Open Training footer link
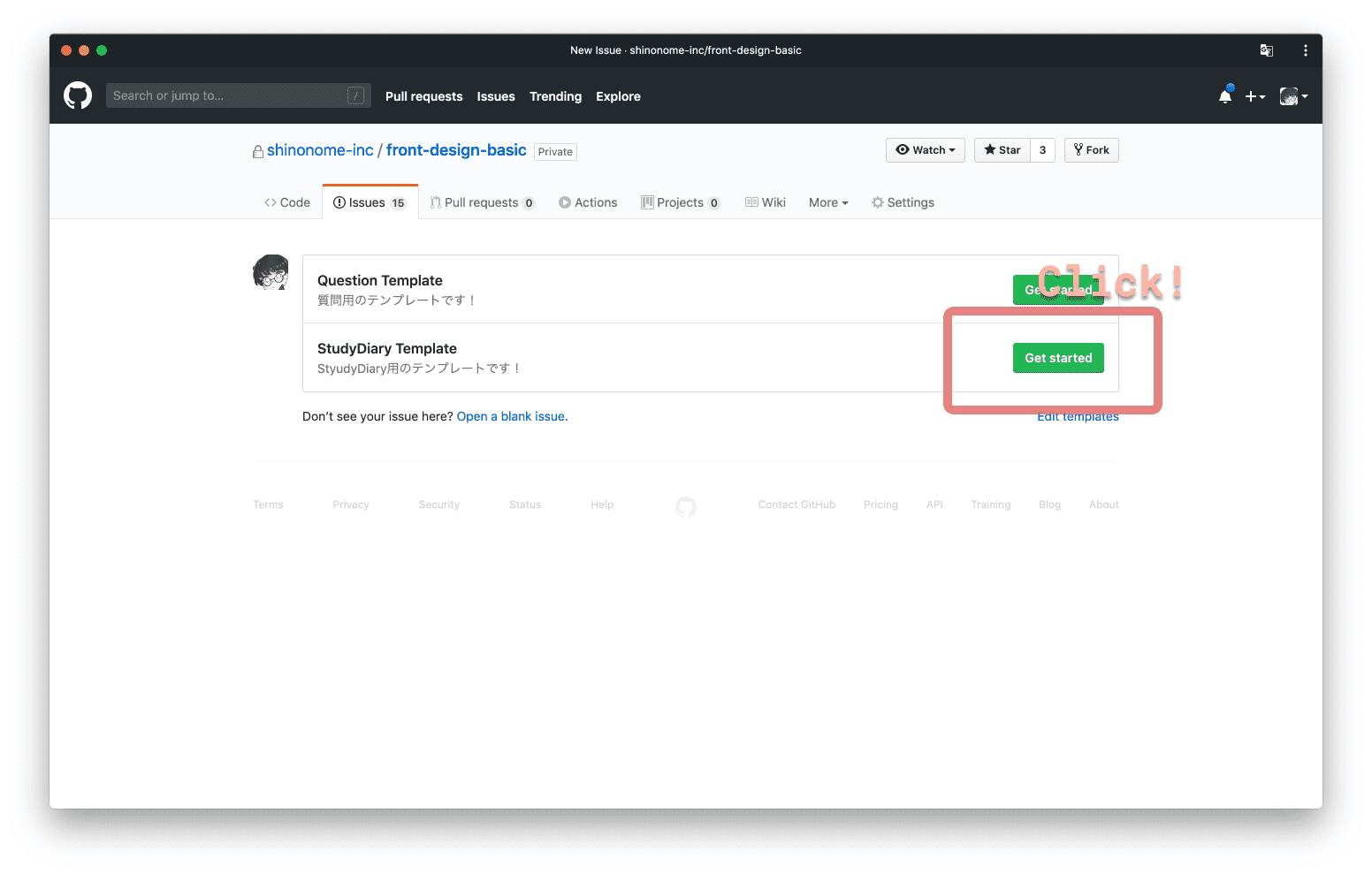 click(990, 505)
